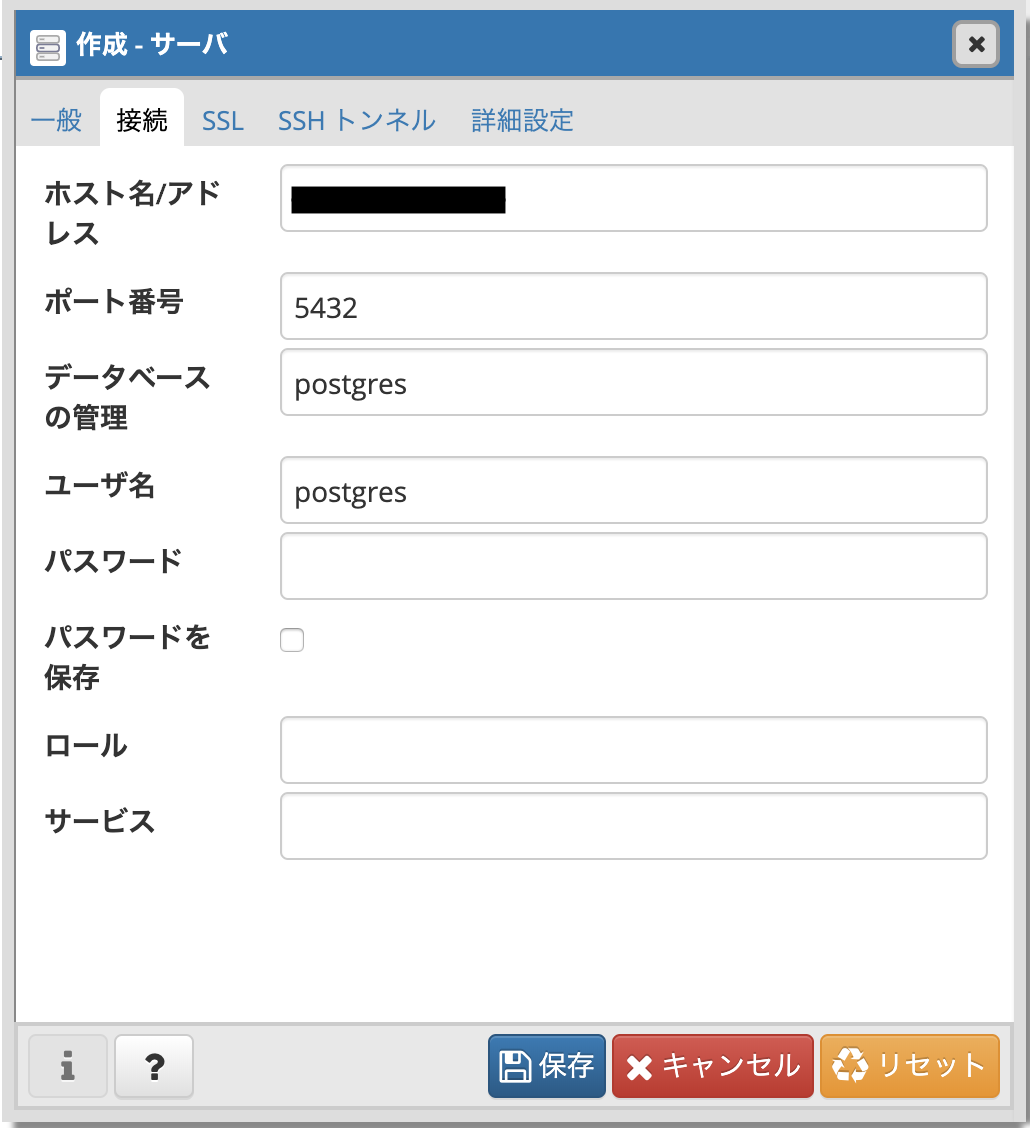1030x1128 pixels.
Task: Check the save password option
Action: tap(291, 639)
